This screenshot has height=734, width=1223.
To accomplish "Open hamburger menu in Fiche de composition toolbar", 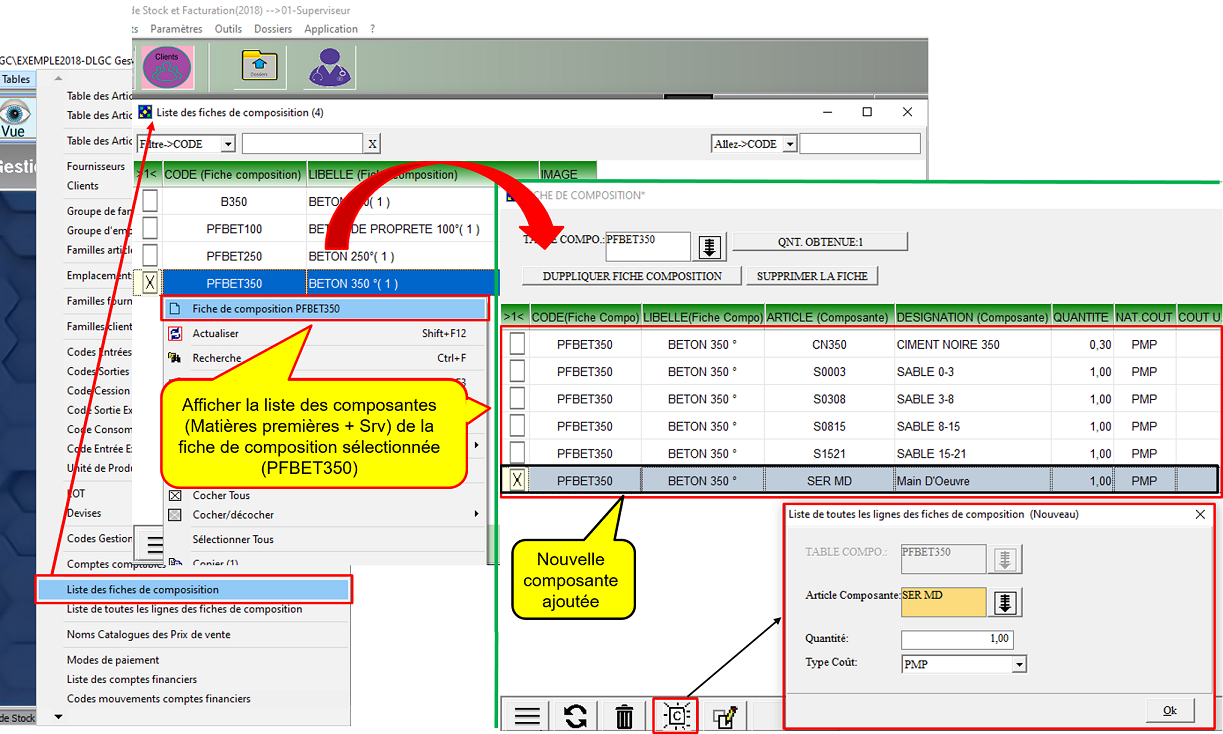I will coord(527,716).
